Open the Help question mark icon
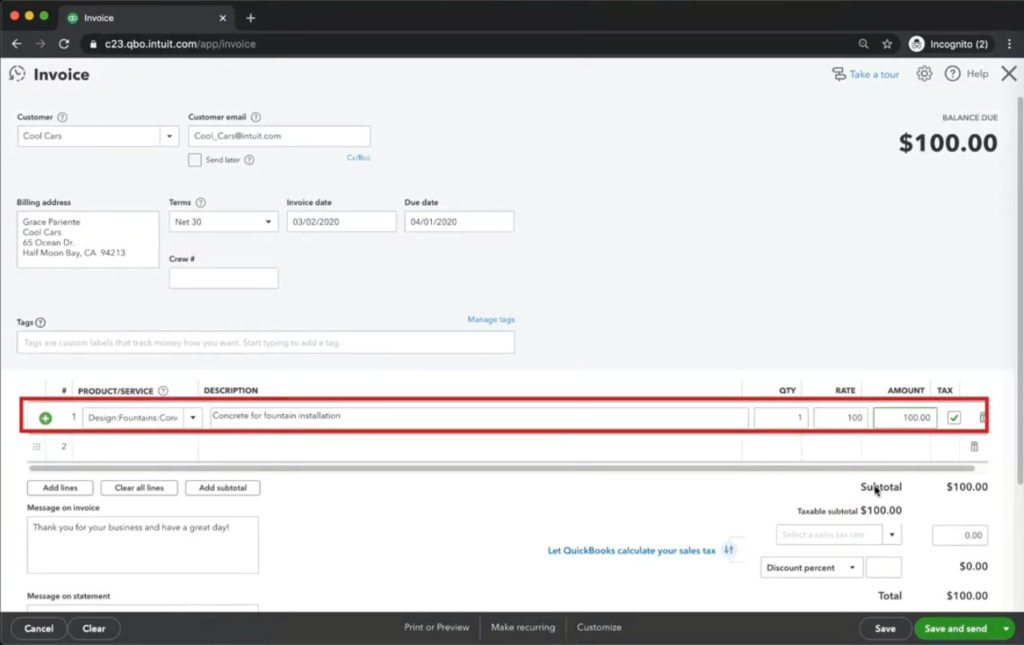 point(952,74)
